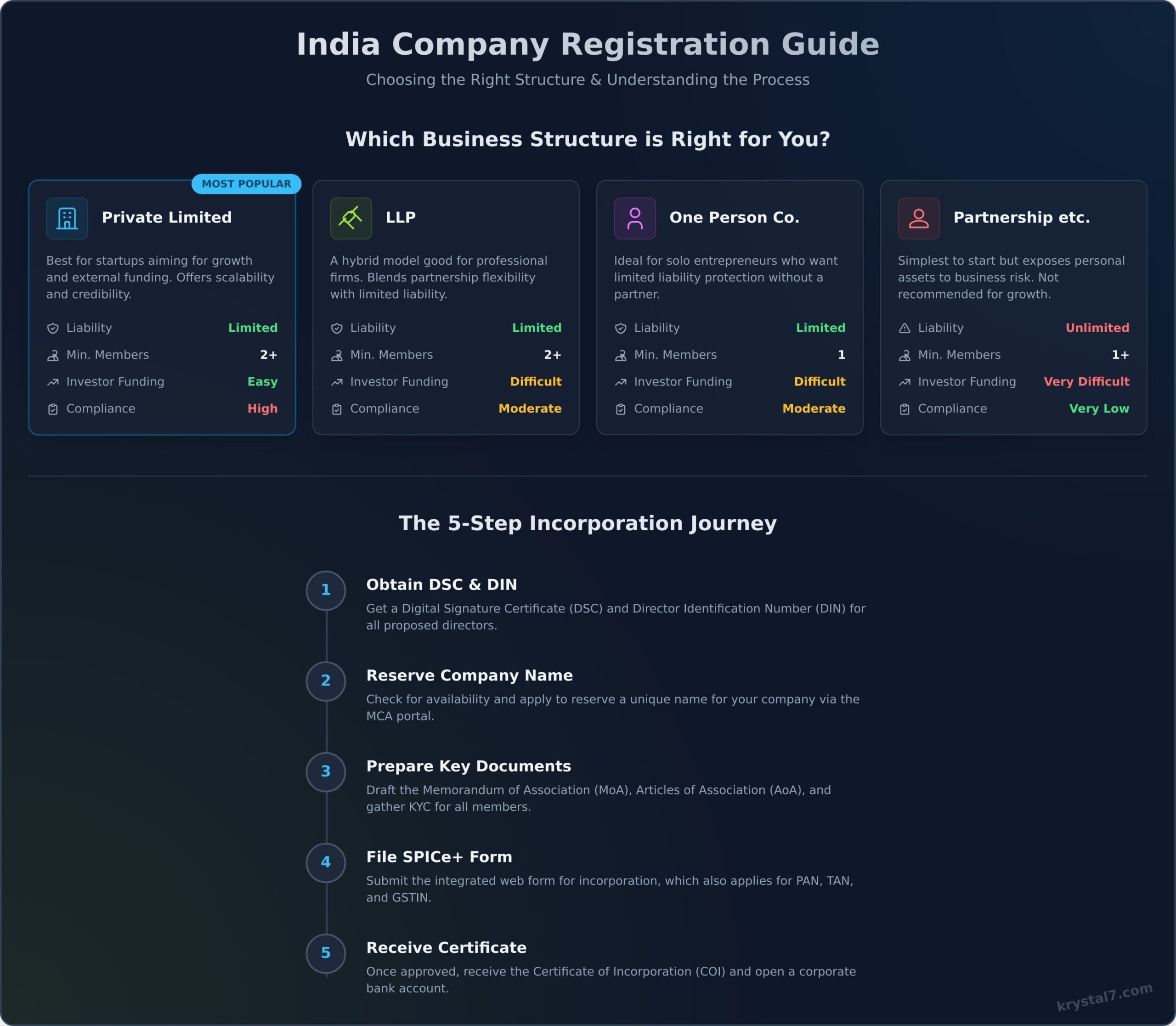Viewport: 1176px width, 1026px height.
Task: Expand step 1 Obtain DSC & DIN
Action: click(x=441, y=584)
